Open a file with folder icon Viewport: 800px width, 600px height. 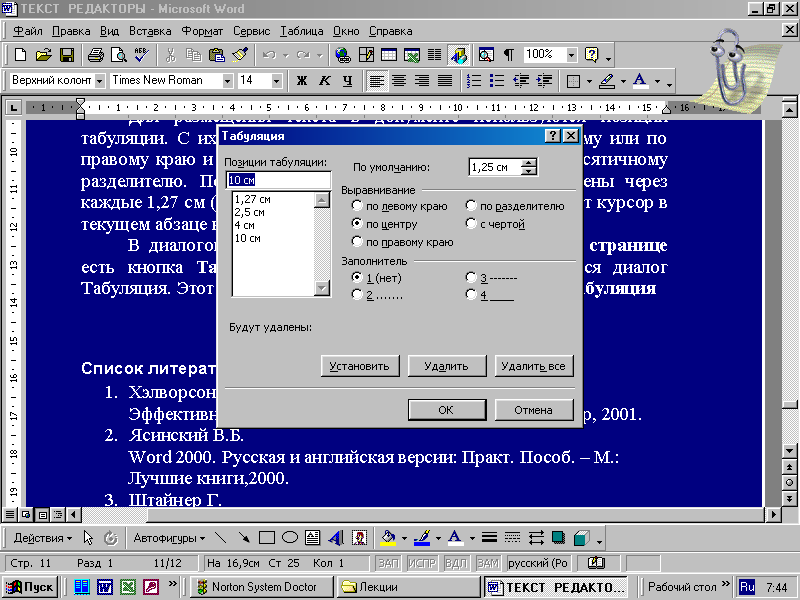44,54
